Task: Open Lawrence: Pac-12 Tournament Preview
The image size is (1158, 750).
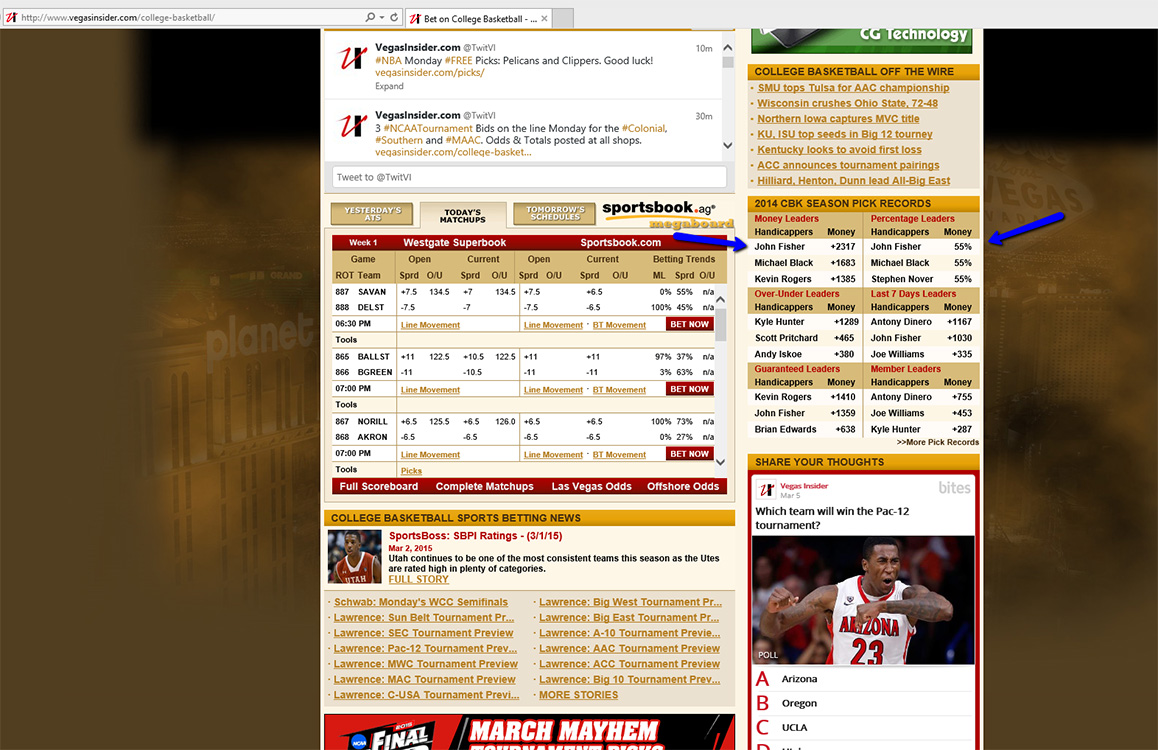Action: point(425,649)
